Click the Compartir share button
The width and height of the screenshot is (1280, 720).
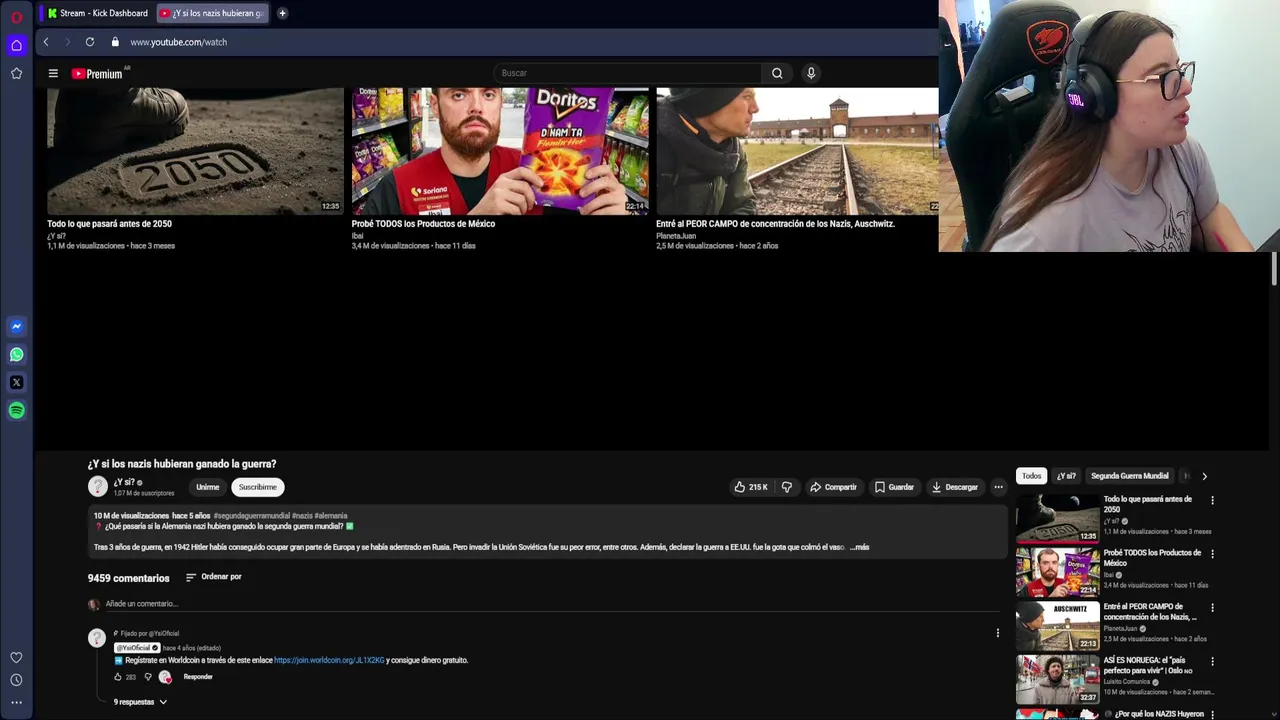coord(833,487)
